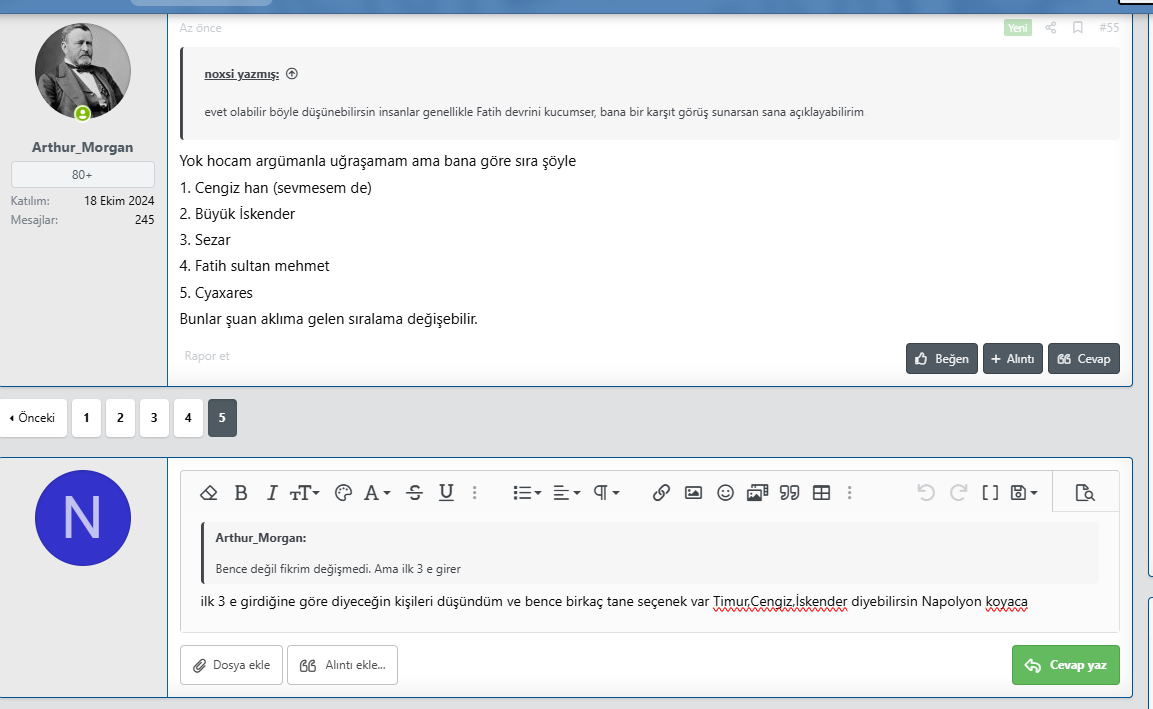Click the list line '5. Cyaxares'
1153x709 pixels.
coord(216,293)
